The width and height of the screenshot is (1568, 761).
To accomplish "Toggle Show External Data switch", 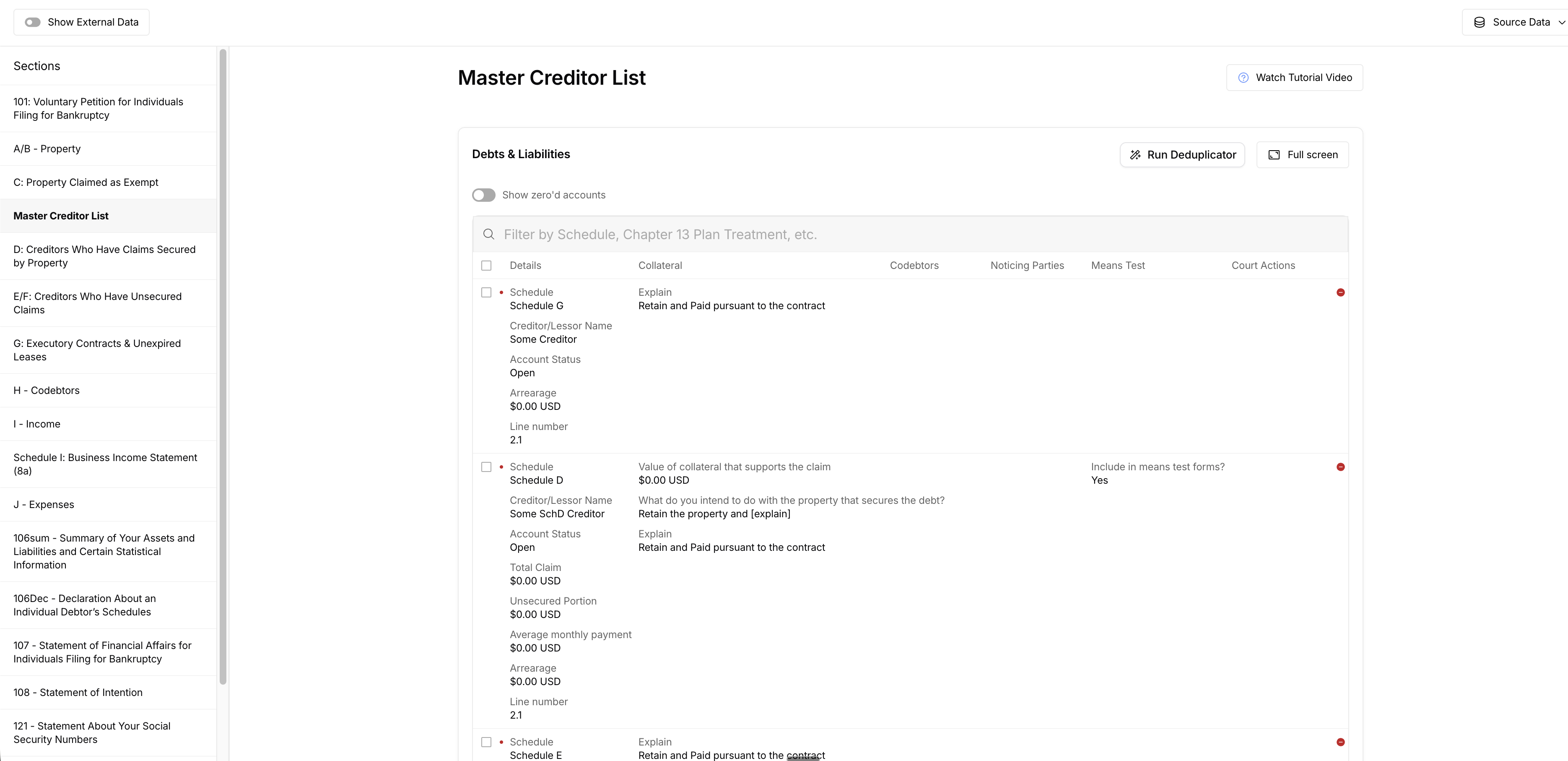I will pos(32,22).
